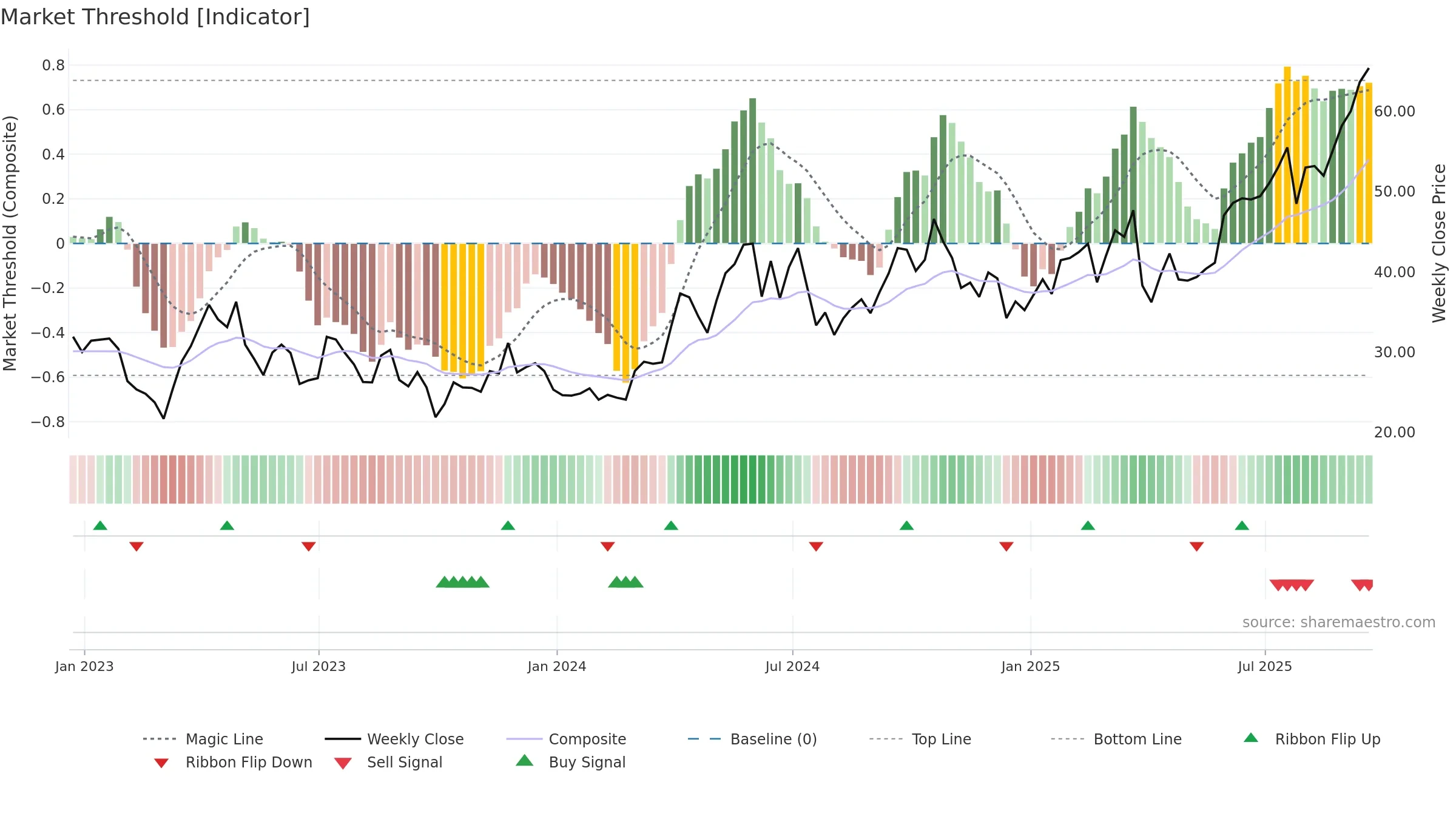Viewport: 1456px width, 819px height.
Task: Click the 0.6 tick on the left axis
Action: (x=53, y=110)
